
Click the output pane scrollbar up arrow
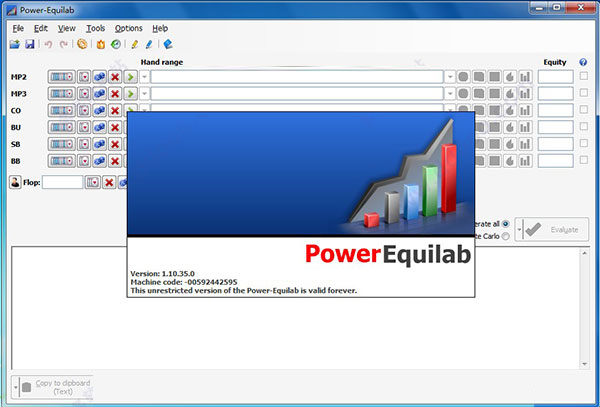coord(584,253)
